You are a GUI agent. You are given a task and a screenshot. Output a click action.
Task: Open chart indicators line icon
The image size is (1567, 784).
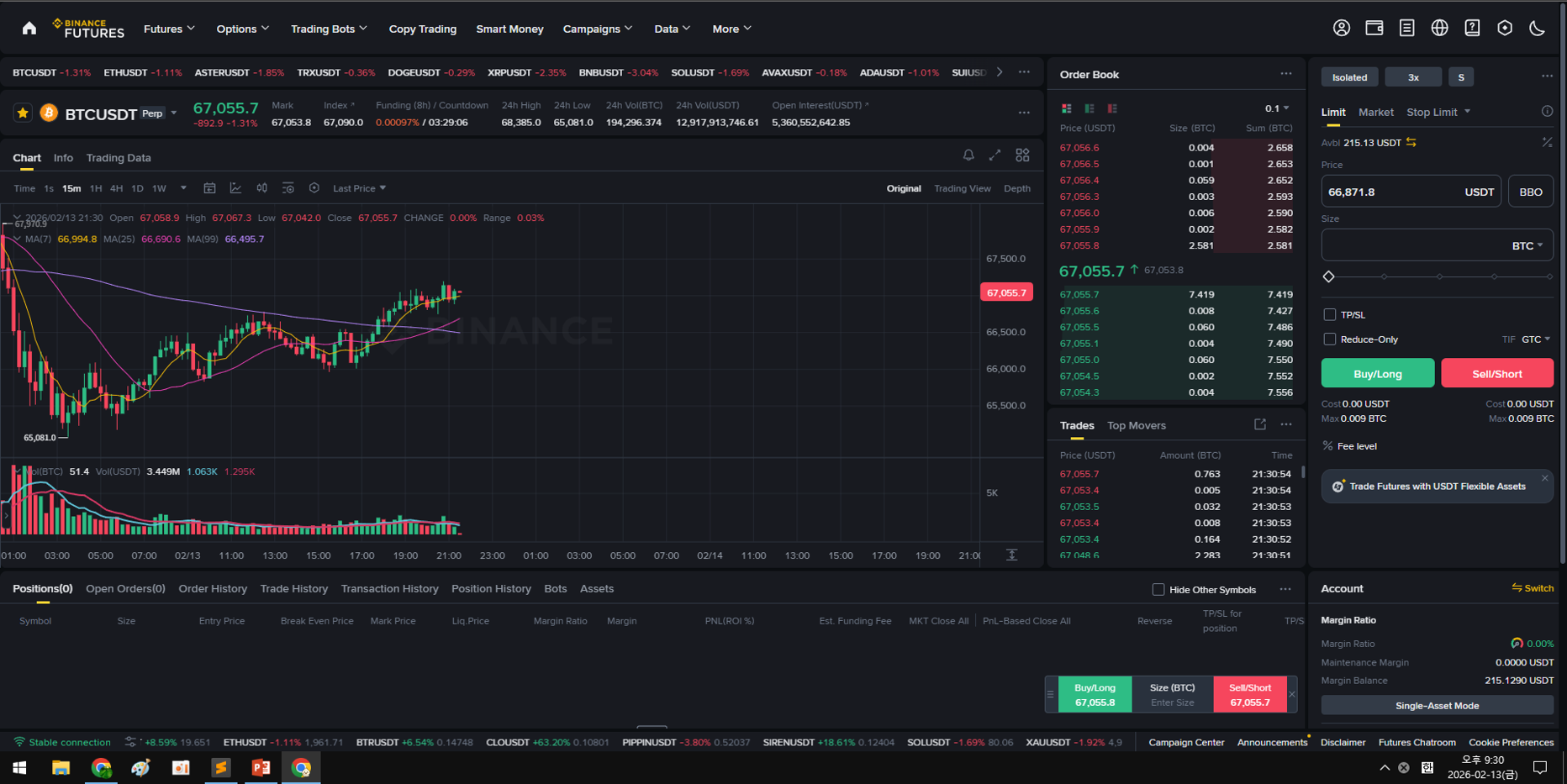point(235,188)
